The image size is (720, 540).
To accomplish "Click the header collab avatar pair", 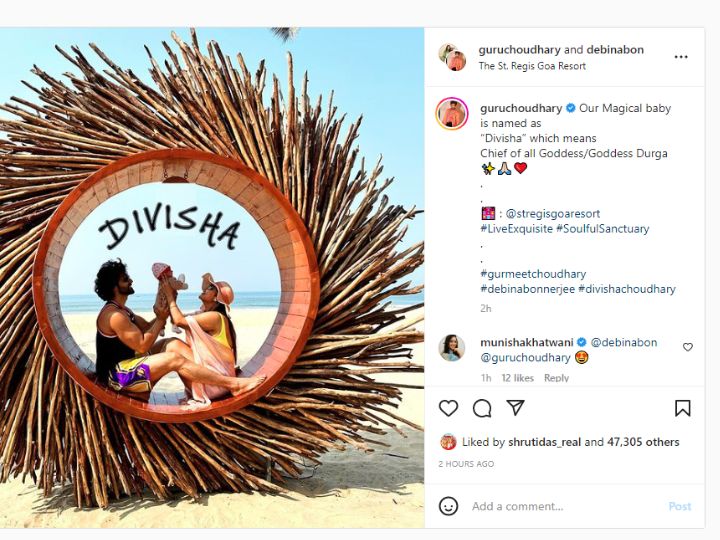I will point(452,57).
